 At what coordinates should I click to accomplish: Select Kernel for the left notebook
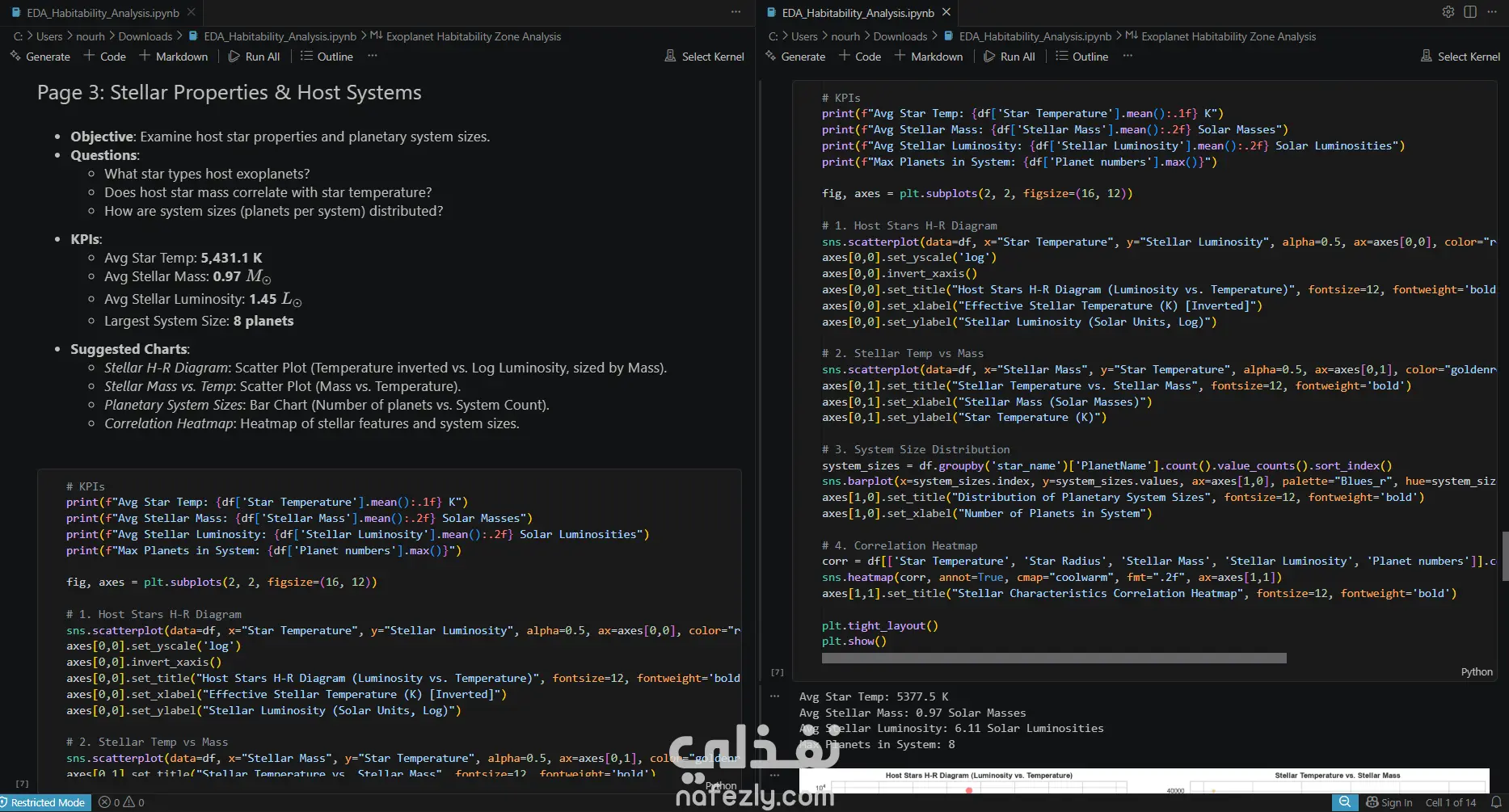point(704,57)
